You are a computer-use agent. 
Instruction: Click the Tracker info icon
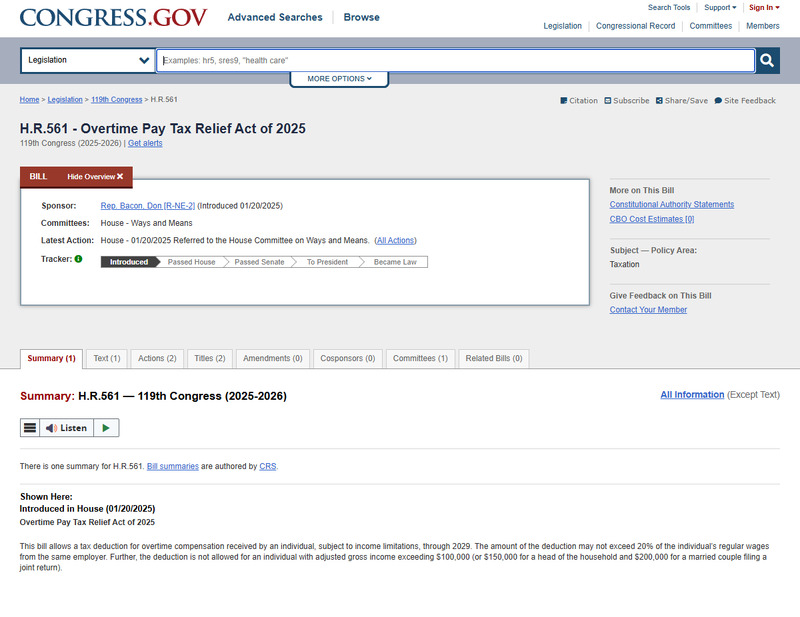pyautogui.click(x=78, y=259)
